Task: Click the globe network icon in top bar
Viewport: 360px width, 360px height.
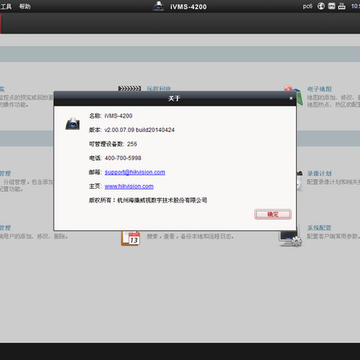Action: pyautogui.click(x=321, y=6)
